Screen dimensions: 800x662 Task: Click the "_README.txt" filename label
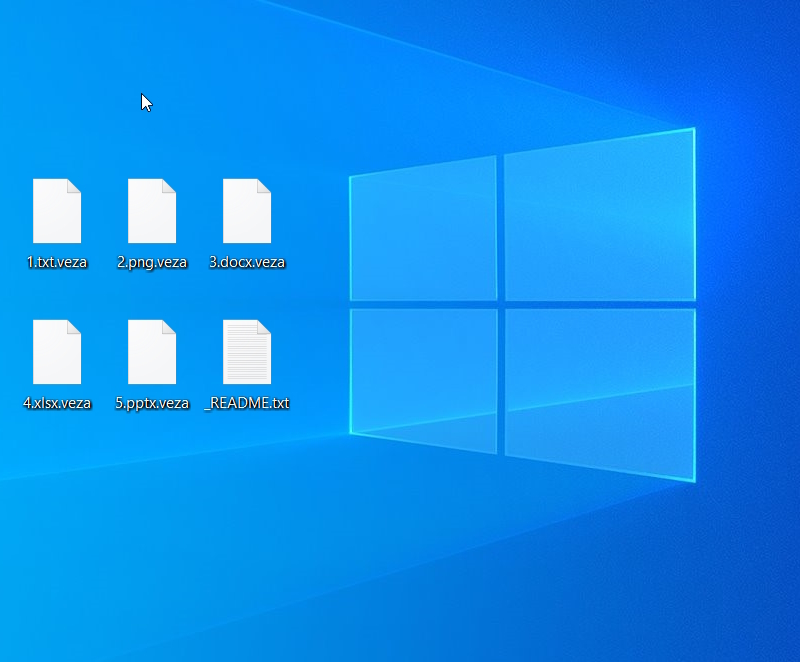click(x=247, y=404)
